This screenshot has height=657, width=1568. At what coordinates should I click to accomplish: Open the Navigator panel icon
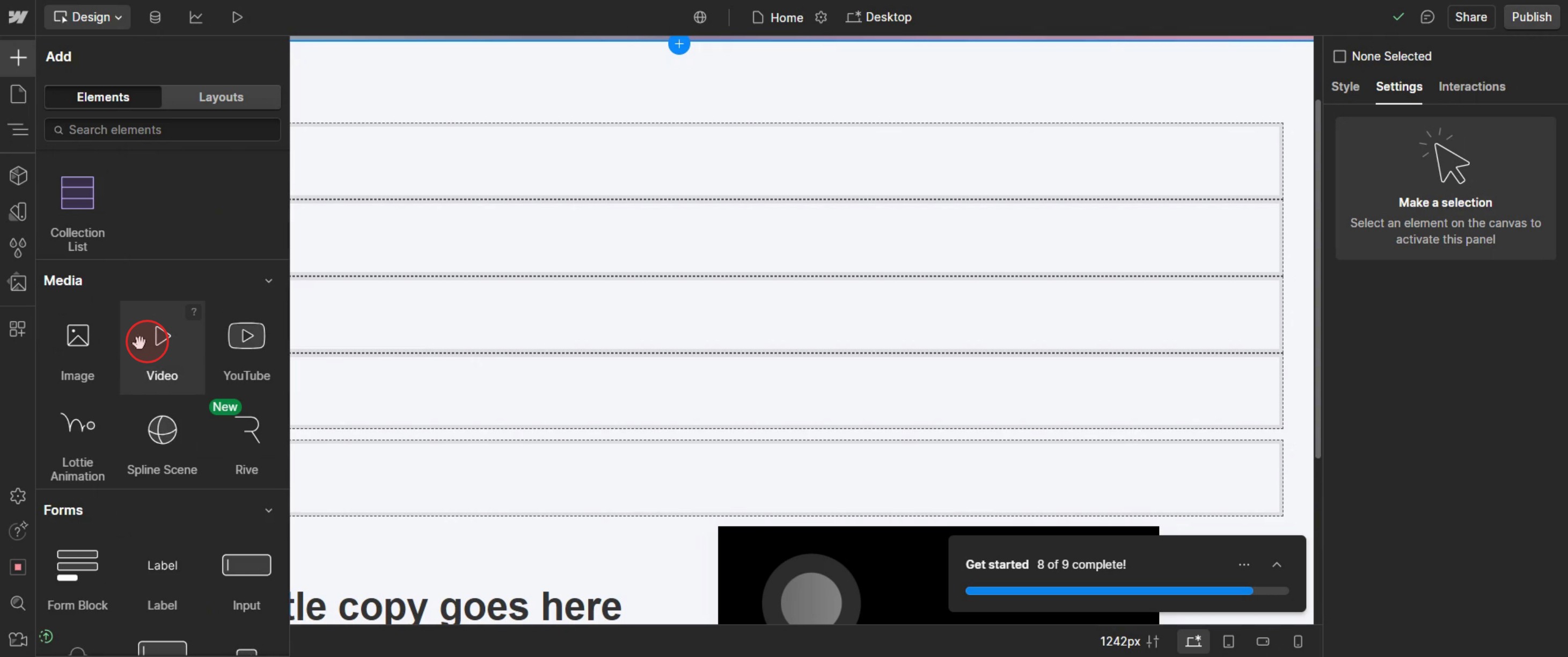18,130
